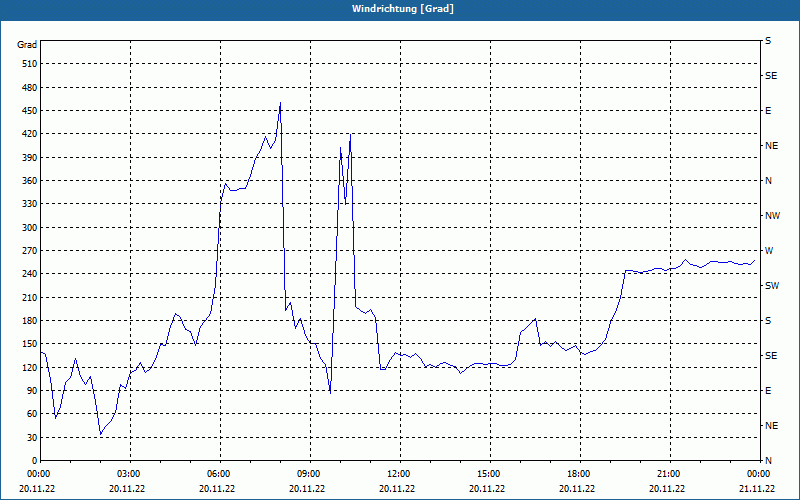The image size is (800, 500).
Task: Pick the 09:00 time label
Action: coord(310,474)
